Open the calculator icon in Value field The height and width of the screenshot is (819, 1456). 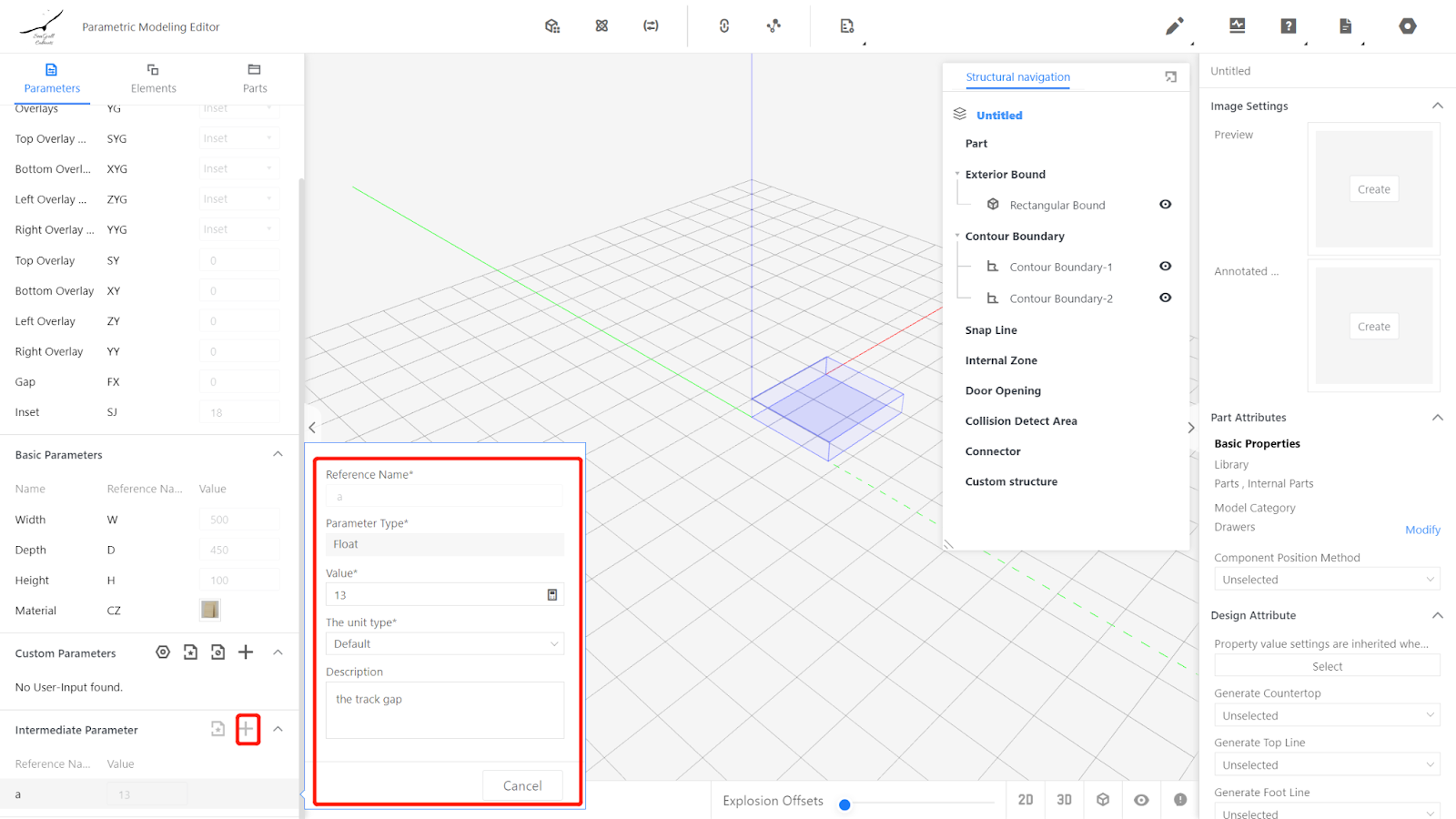coord(551,595)
